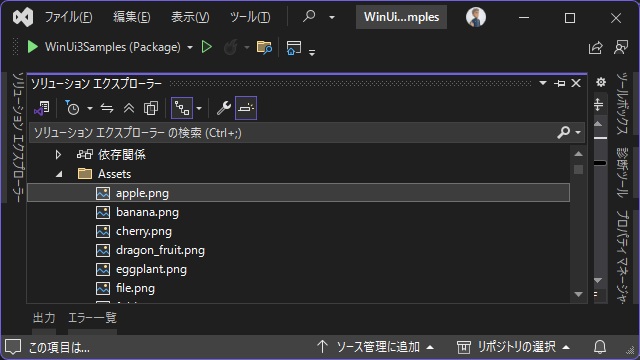Screen dimensions: 640x360
Task: Open the title bar search dropdown arrow
Action: coord(332,18)
